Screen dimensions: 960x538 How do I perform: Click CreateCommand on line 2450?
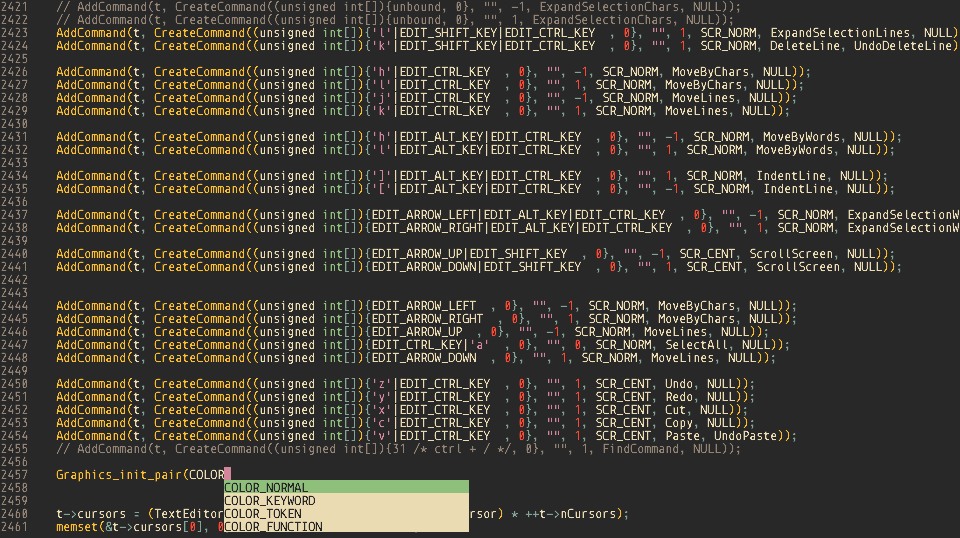point(200,384)
